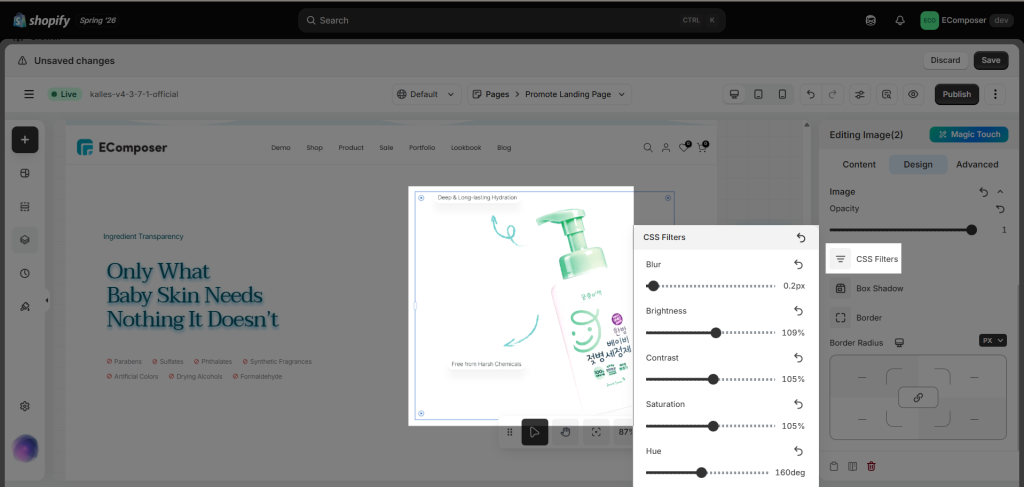This screenshot has width=1024, height=487.
Task: Reset the Contrast filter
Action: coord(798,358)
